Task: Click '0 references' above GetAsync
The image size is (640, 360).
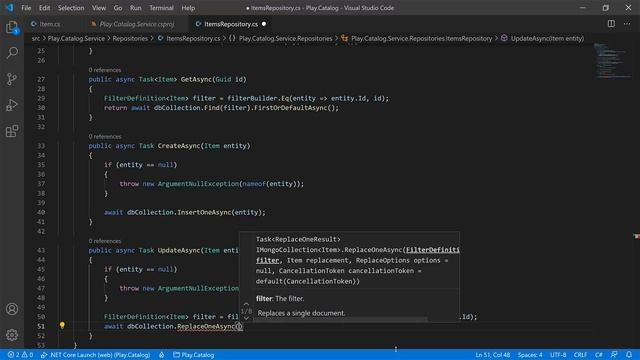Action: (x=104, y=70)
